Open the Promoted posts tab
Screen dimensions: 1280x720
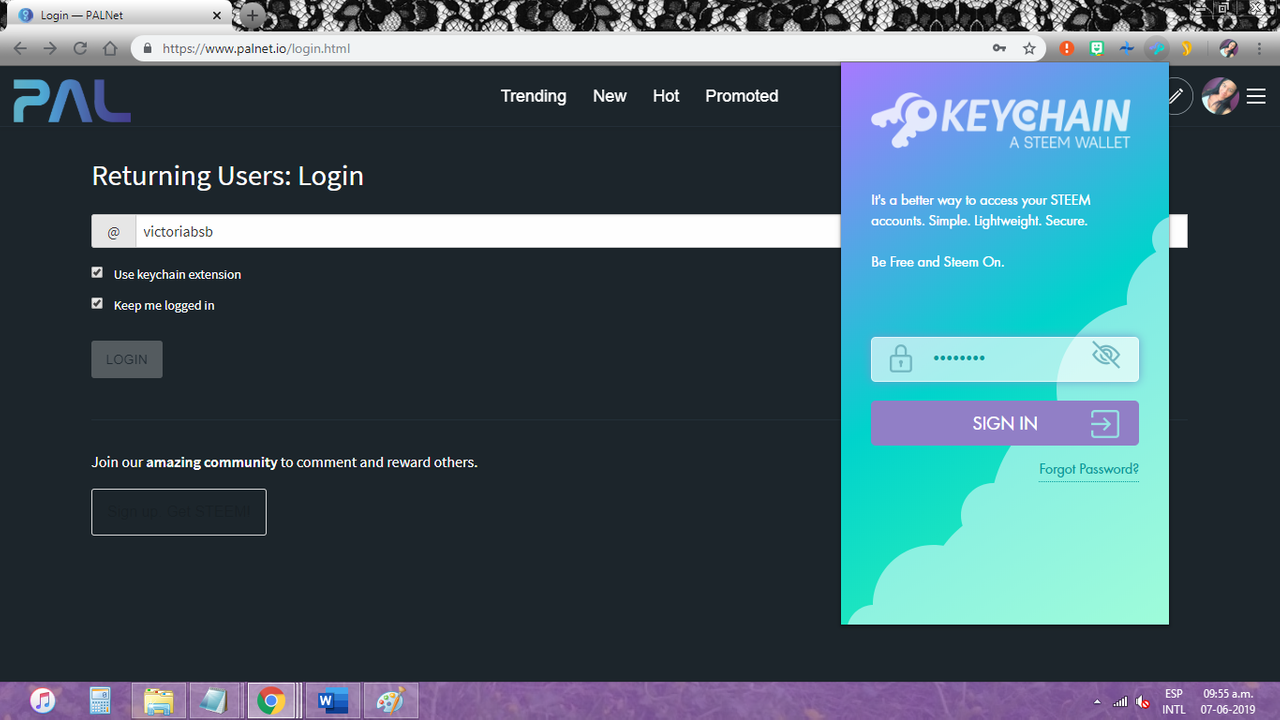click(741, 96)
